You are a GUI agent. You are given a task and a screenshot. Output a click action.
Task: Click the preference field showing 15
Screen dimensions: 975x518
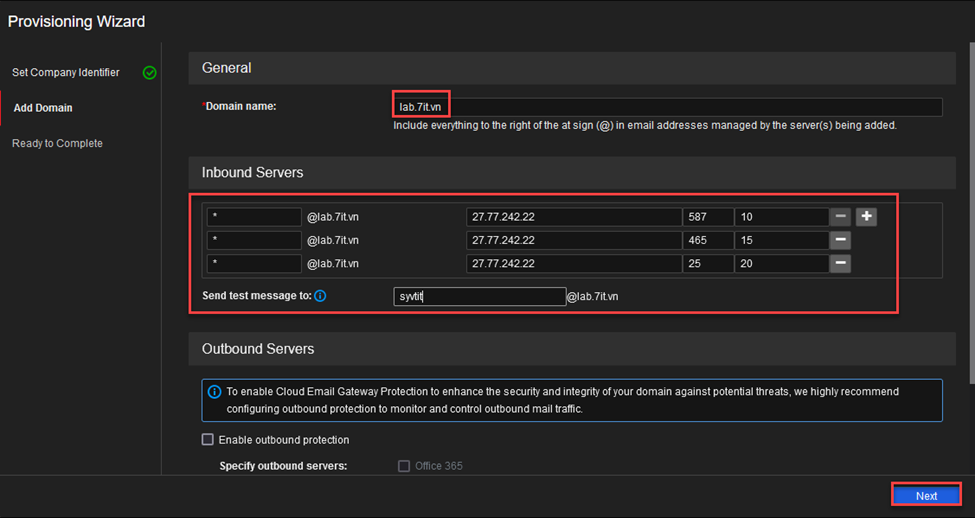pos(782,240)
